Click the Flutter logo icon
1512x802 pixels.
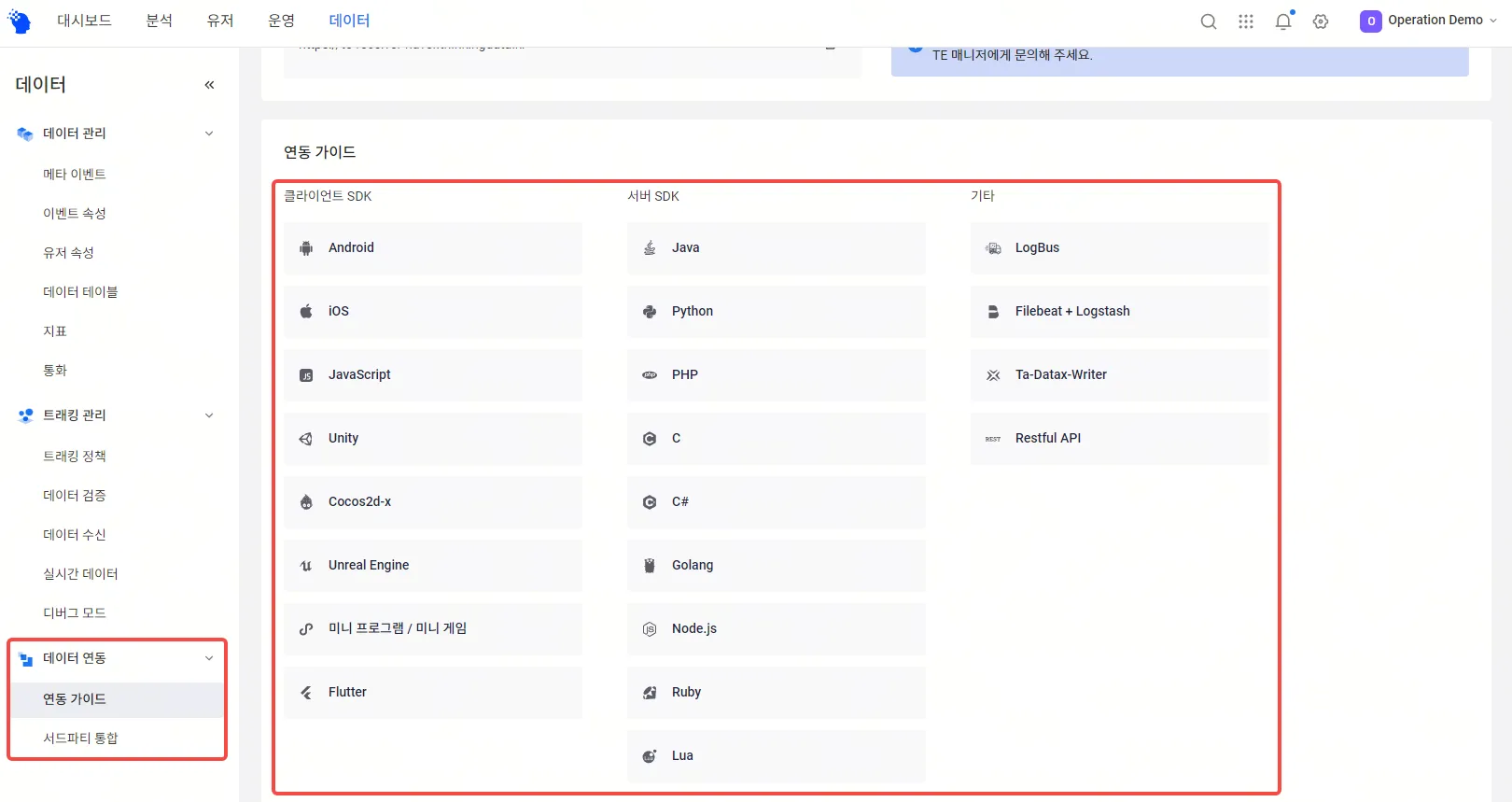pos(306,693)
